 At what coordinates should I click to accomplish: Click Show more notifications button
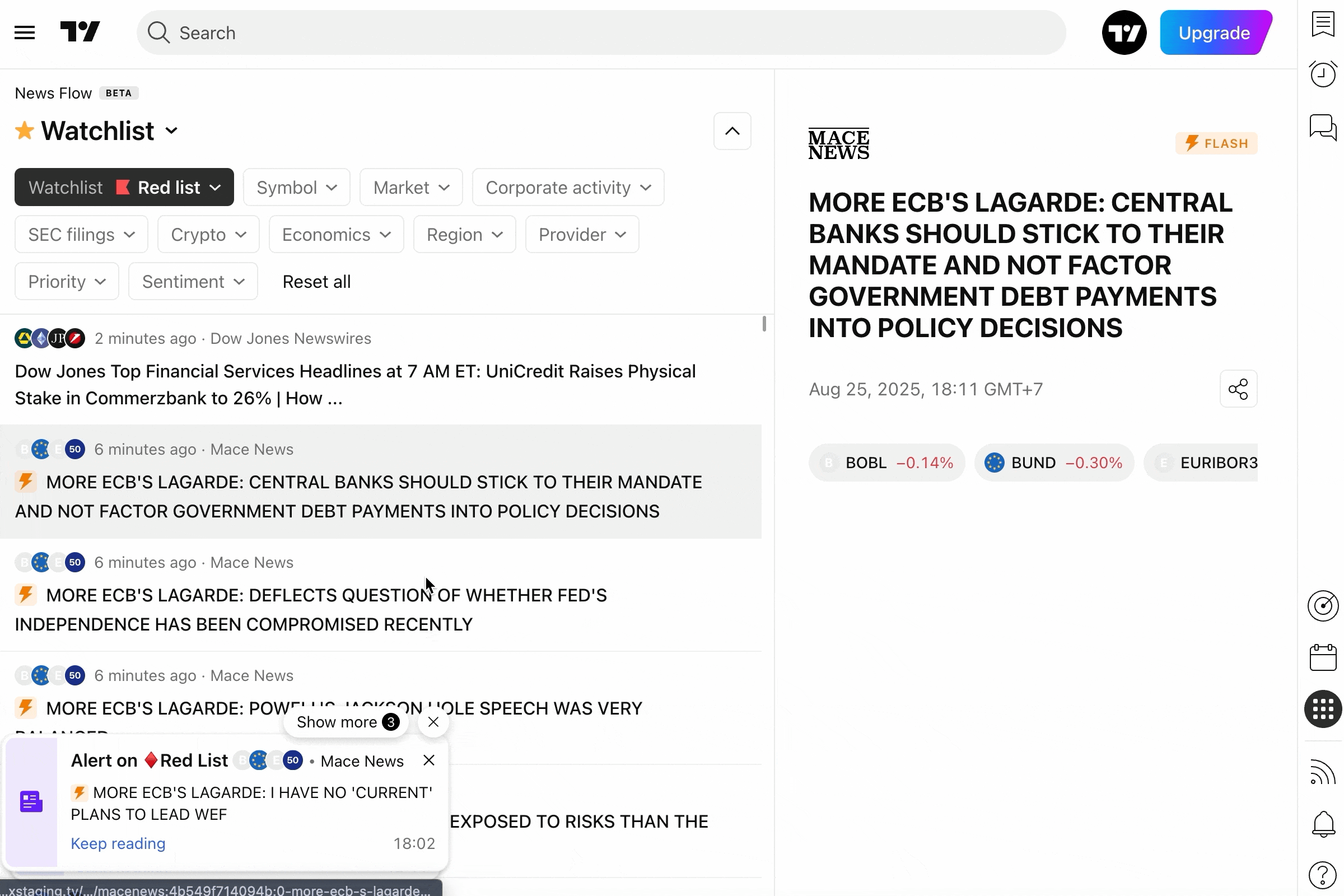pos(346,722)
